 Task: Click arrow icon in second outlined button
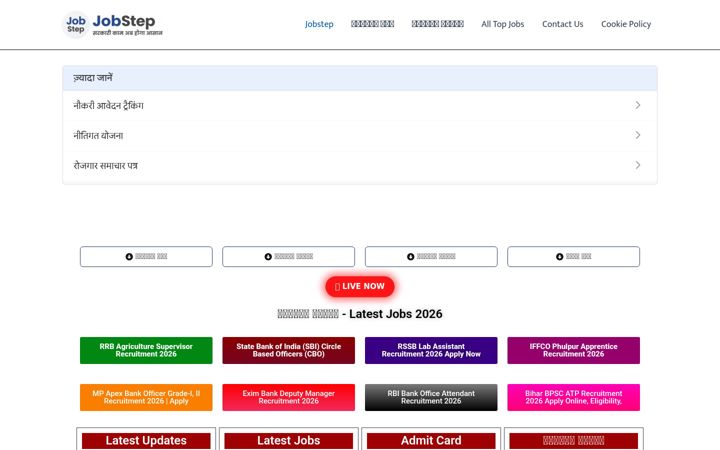(x=268, y=257)
